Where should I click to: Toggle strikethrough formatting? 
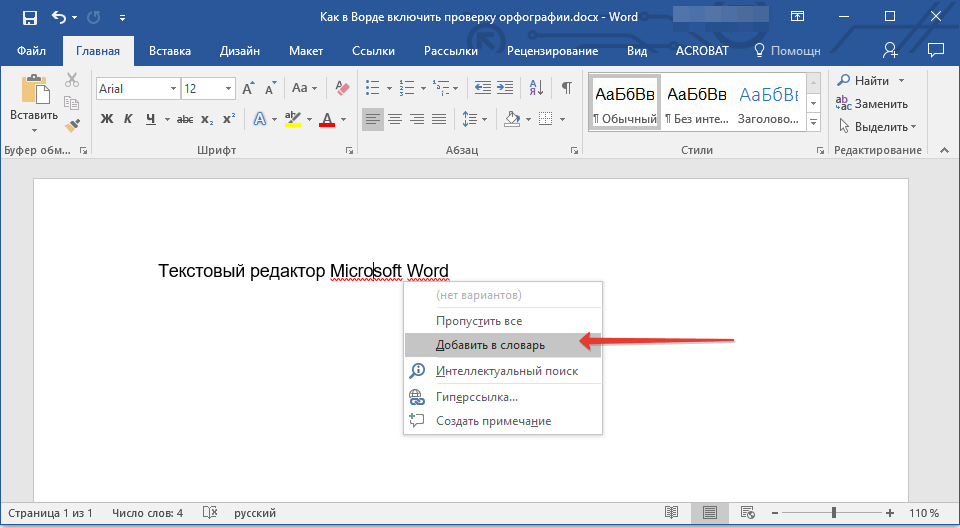click(x=184, y=119)
